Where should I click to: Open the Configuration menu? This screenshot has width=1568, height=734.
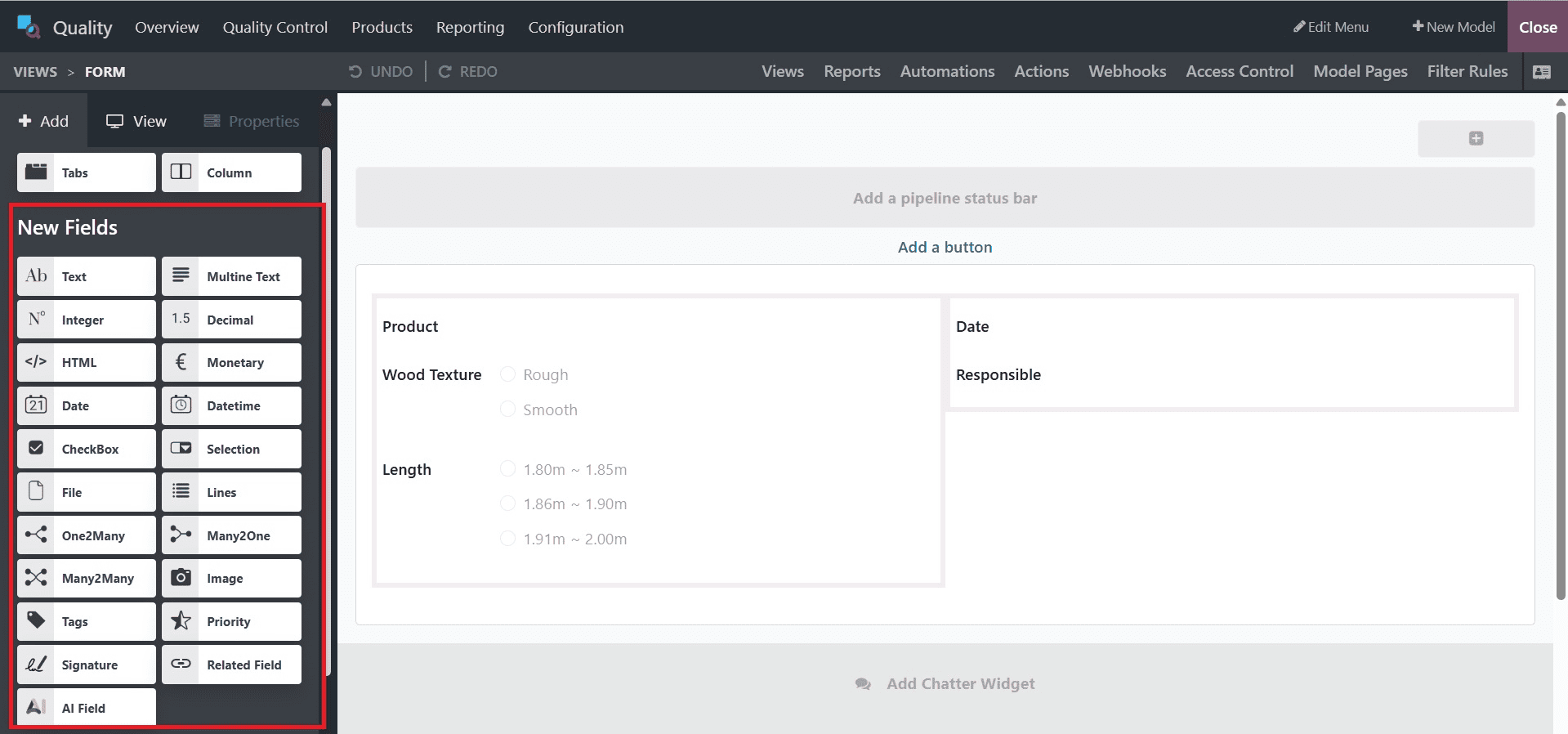pos(576,27)
